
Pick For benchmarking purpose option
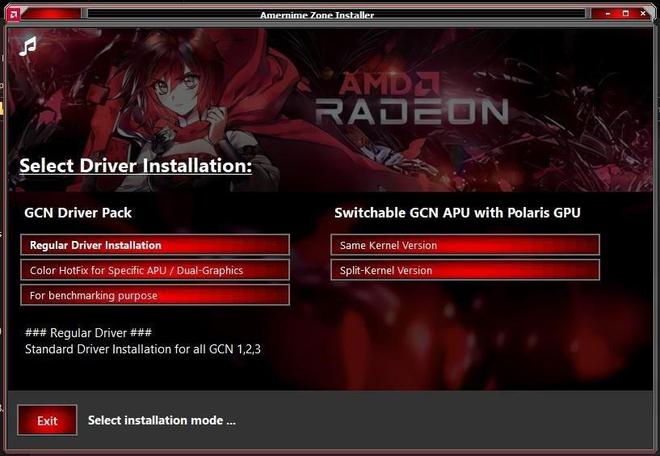(155, 295)
